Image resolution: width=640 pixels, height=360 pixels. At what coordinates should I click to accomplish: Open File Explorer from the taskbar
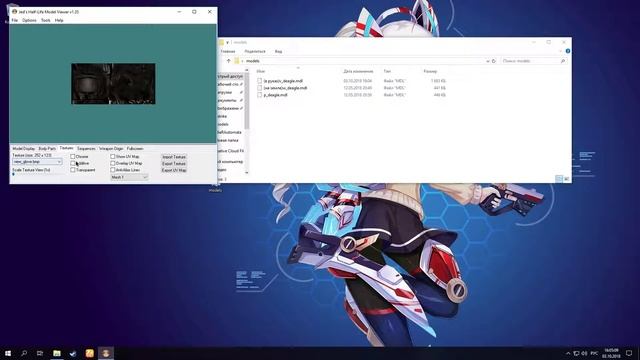coord(57,353)
